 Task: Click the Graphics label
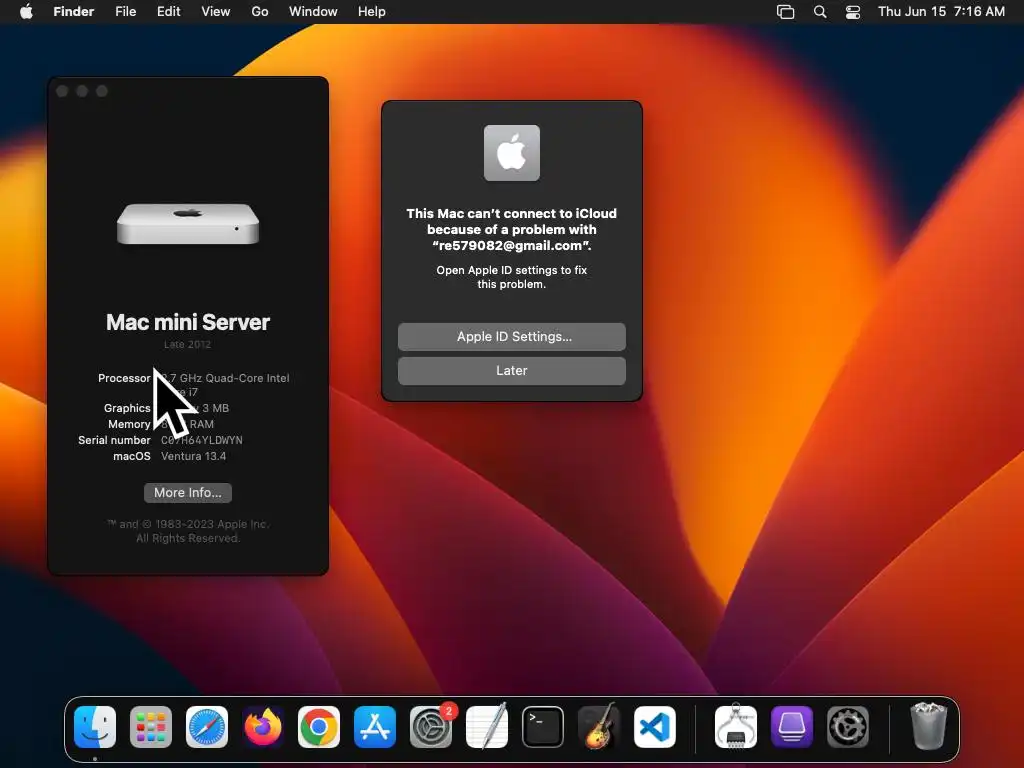pyautogui.click(x=127, y=408)
